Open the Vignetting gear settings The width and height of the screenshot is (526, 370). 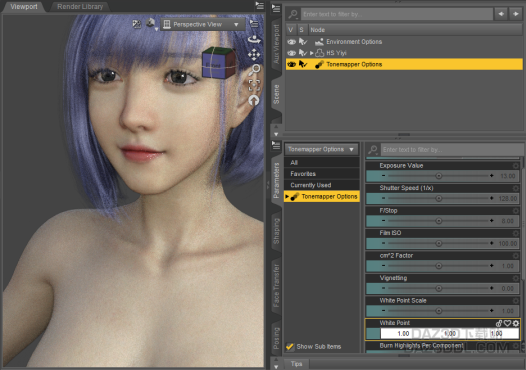(516, 278)
